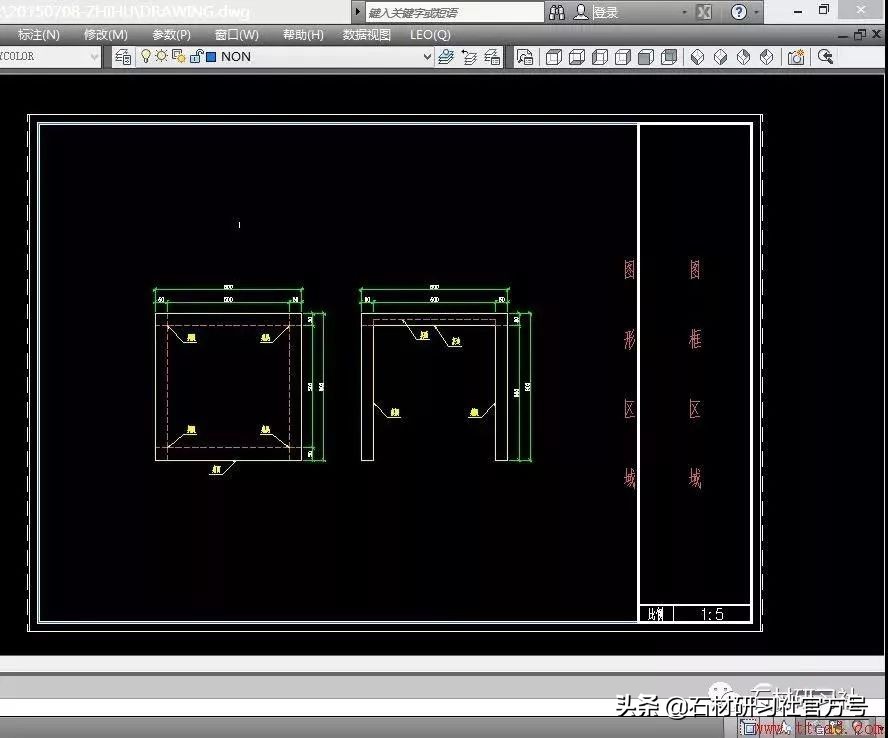Open the 数据视图 menu
This screenshot has height=738, width=888.
pos(367,35)
